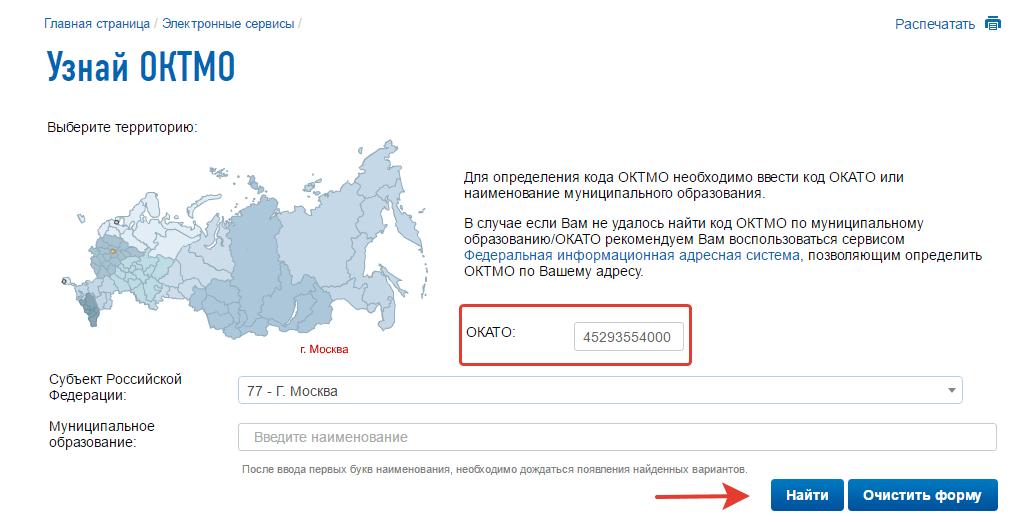Go to Главная страница breadcrumb
The height and width of the screenshot is (523, 1011).
coord(97,23)
